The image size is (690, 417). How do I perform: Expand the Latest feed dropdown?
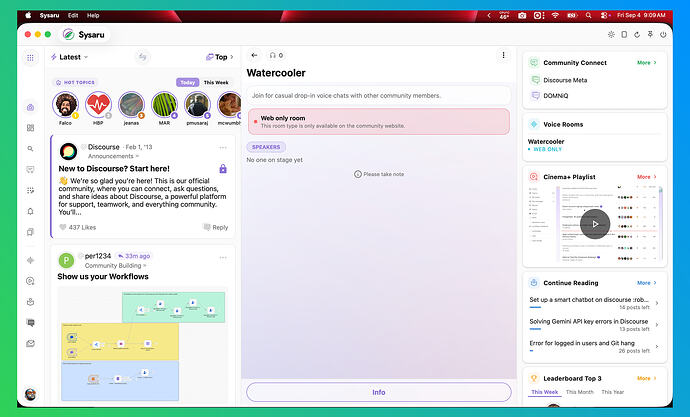click(x=86, y=57)
